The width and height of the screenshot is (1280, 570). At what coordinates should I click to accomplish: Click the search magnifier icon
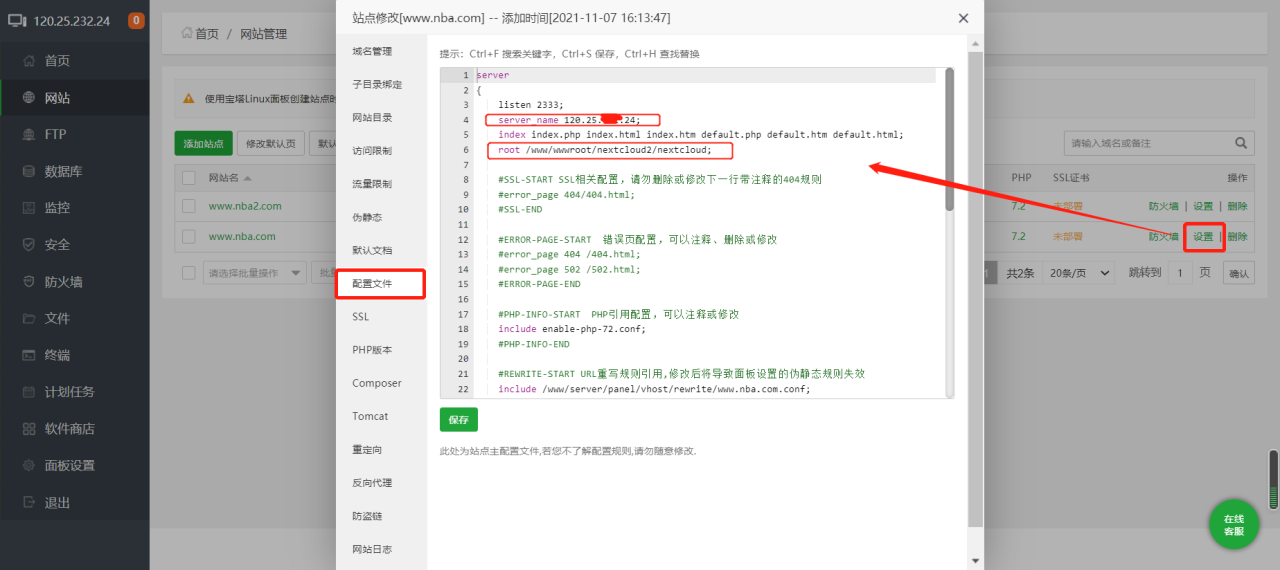click(x=1241, y=143)
